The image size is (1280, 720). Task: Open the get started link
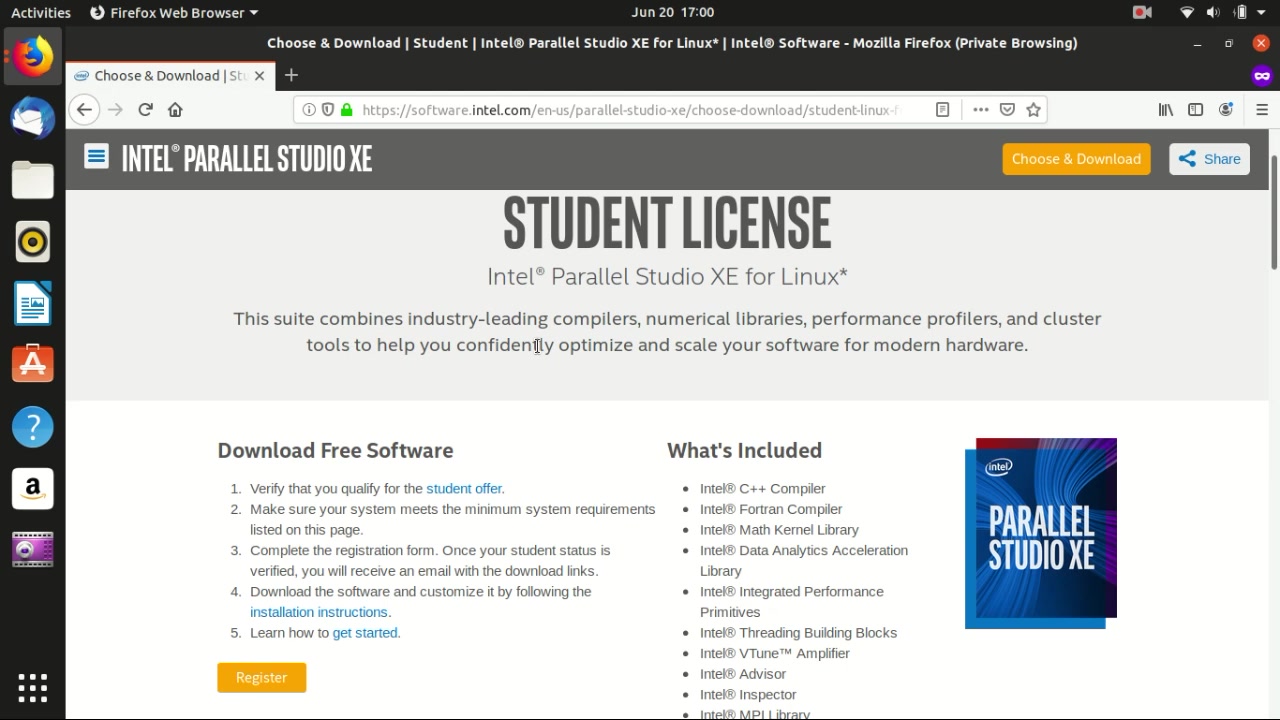point(365,632)
